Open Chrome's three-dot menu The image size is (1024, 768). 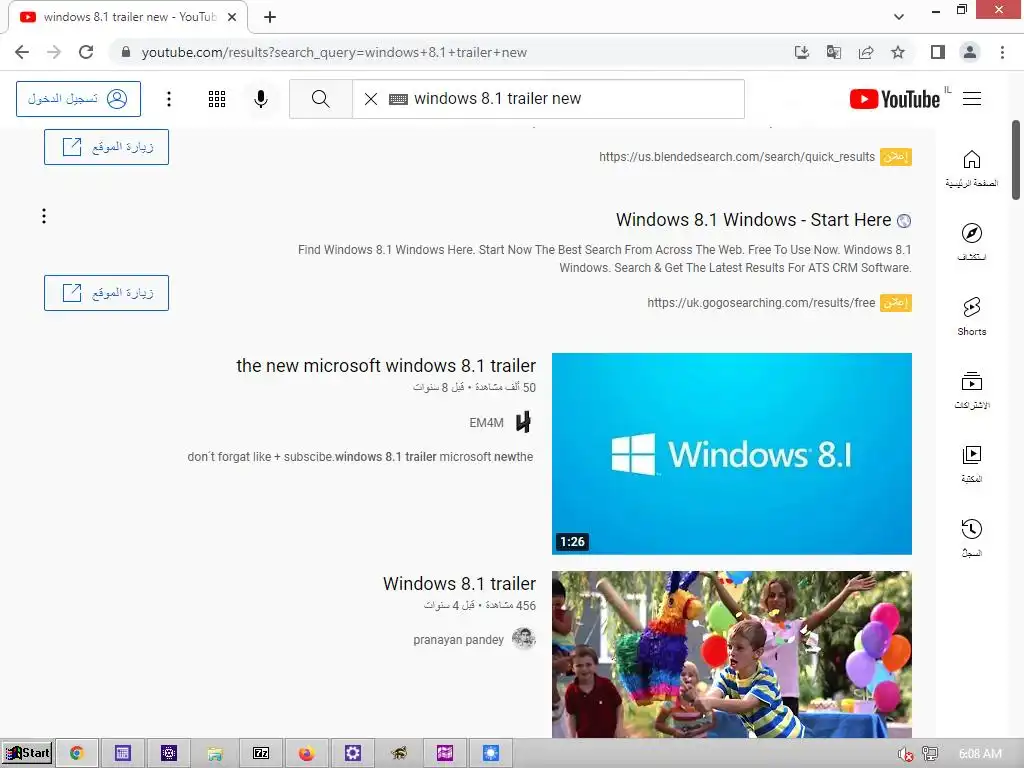[x=1002, y=52]
